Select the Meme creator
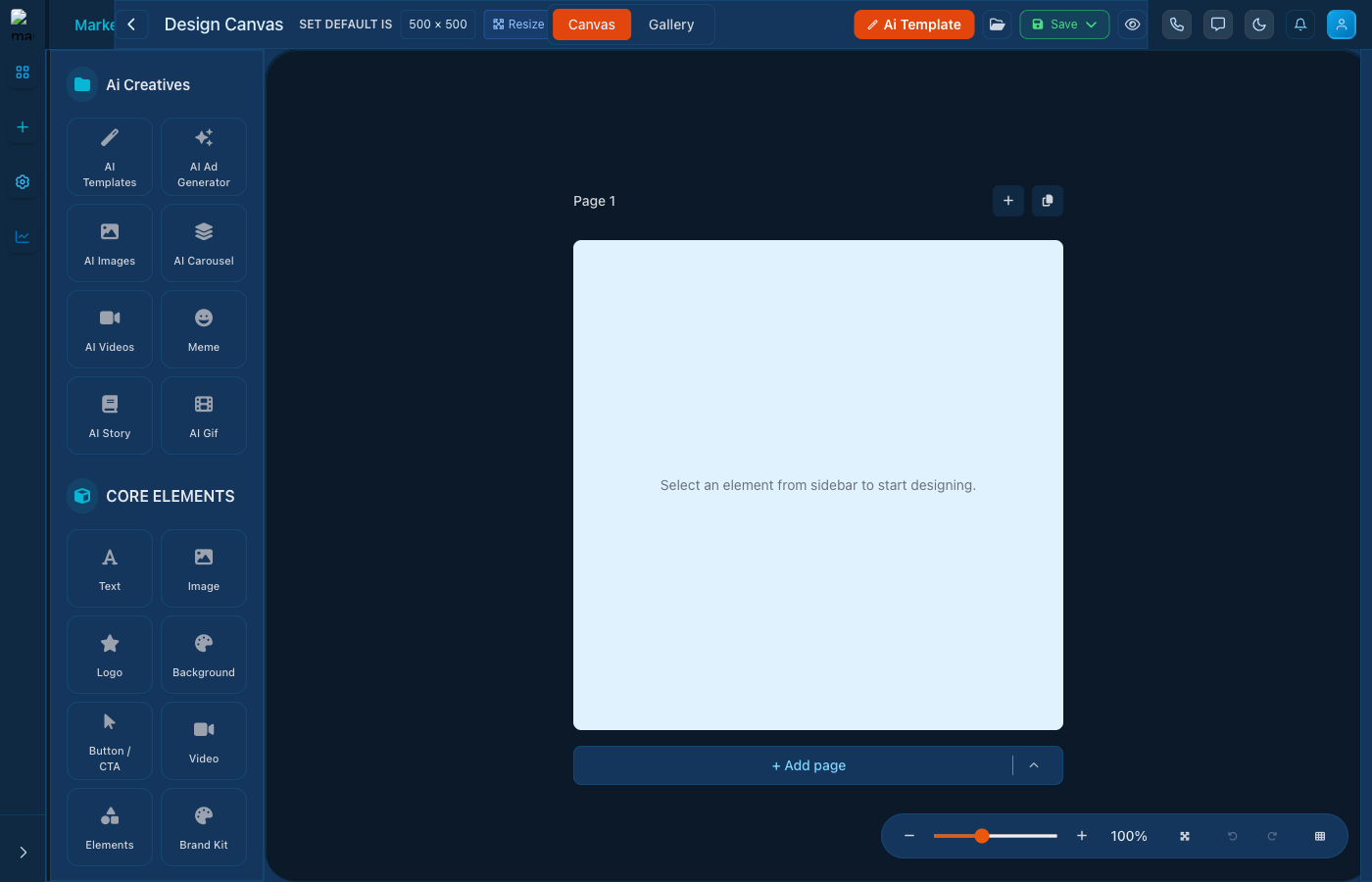This screenshot has height=882, width=1372. pyautogui.click(x=204, y=329)
